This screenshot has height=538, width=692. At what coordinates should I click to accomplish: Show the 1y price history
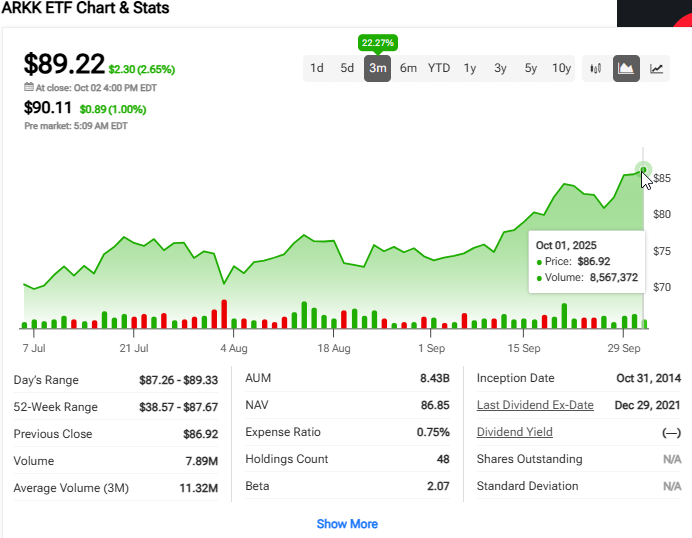tap(469, 68)
